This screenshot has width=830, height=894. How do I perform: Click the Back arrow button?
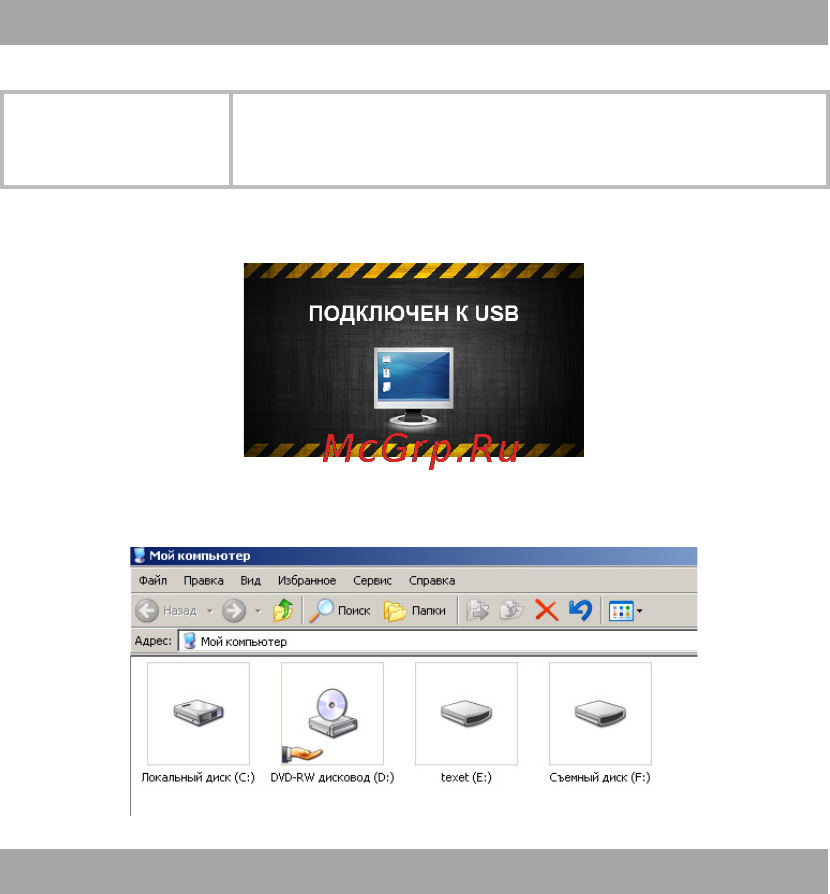point(147,611)
